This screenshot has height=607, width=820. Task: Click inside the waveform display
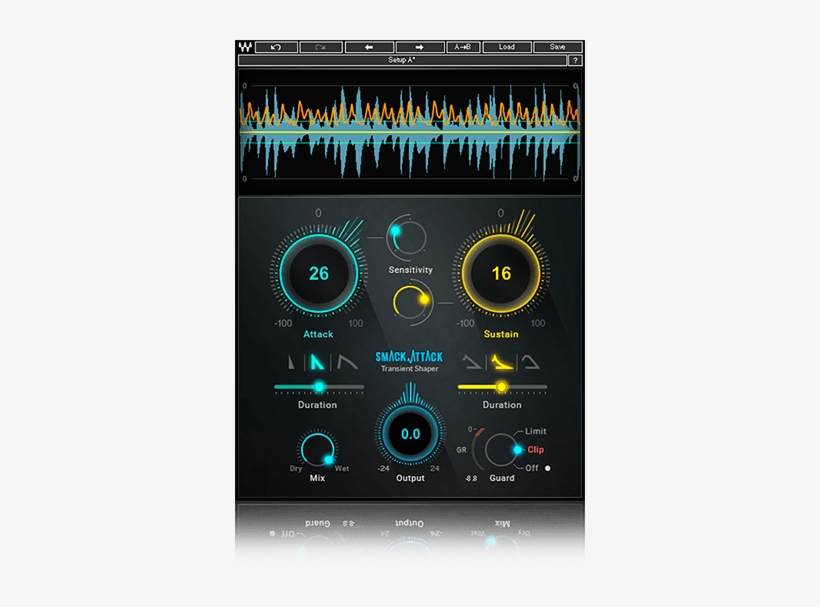point(410,130)
